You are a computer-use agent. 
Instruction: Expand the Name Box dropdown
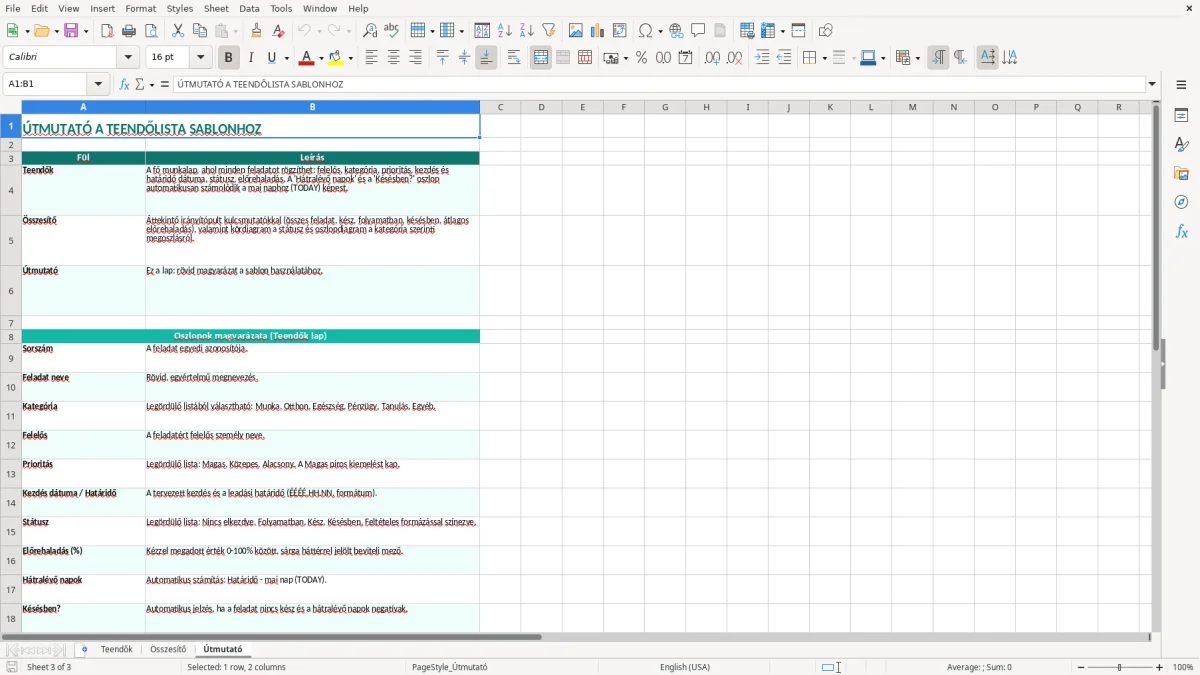coord(98,85)
